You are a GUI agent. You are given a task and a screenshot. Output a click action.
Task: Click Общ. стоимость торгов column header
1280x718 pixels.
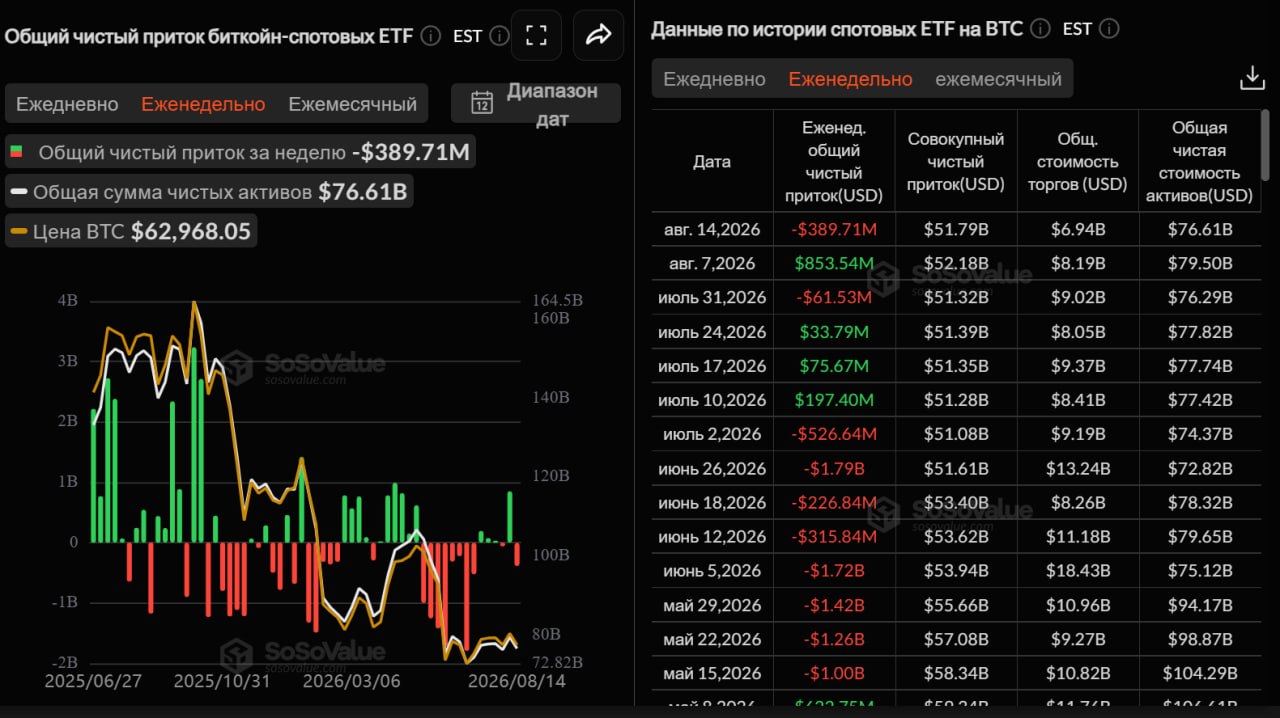[x=1078, y=161]
